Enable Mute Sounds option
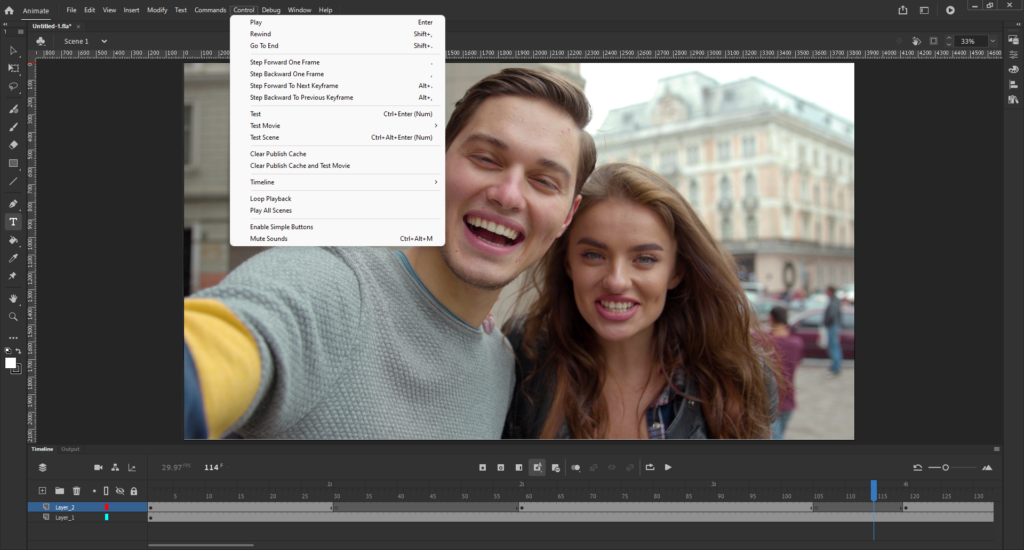Viewport: 1024px width, 550px height. click(x=269, y=239)
